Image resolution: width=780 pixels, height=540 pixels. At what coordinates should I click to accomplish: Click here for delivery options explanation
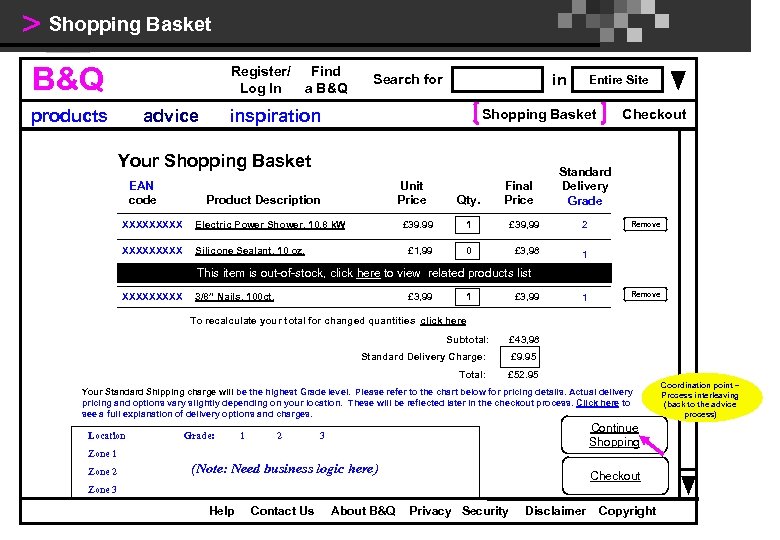click(x=597, y=403)
